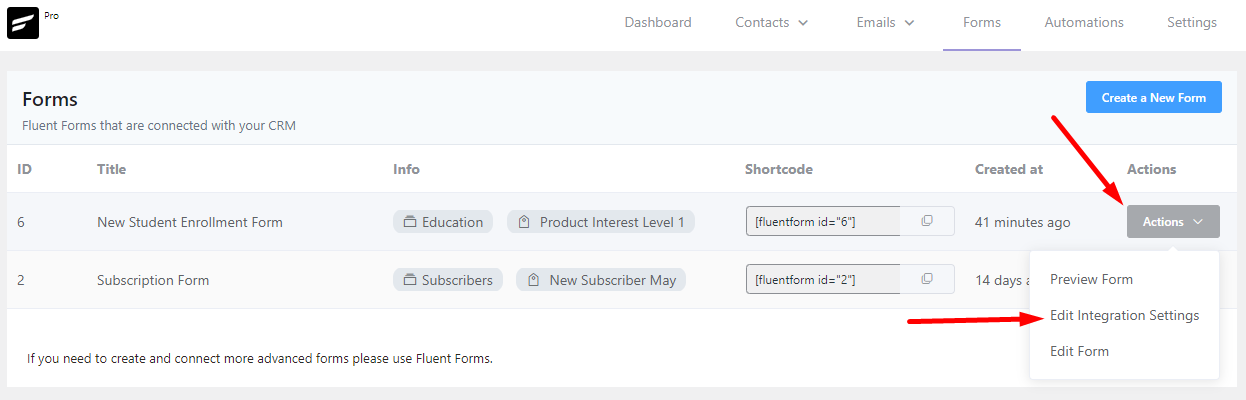Select Edit Integration Settings option
This screenshot has height=400, width=1246.
[x=1124, y=315]
